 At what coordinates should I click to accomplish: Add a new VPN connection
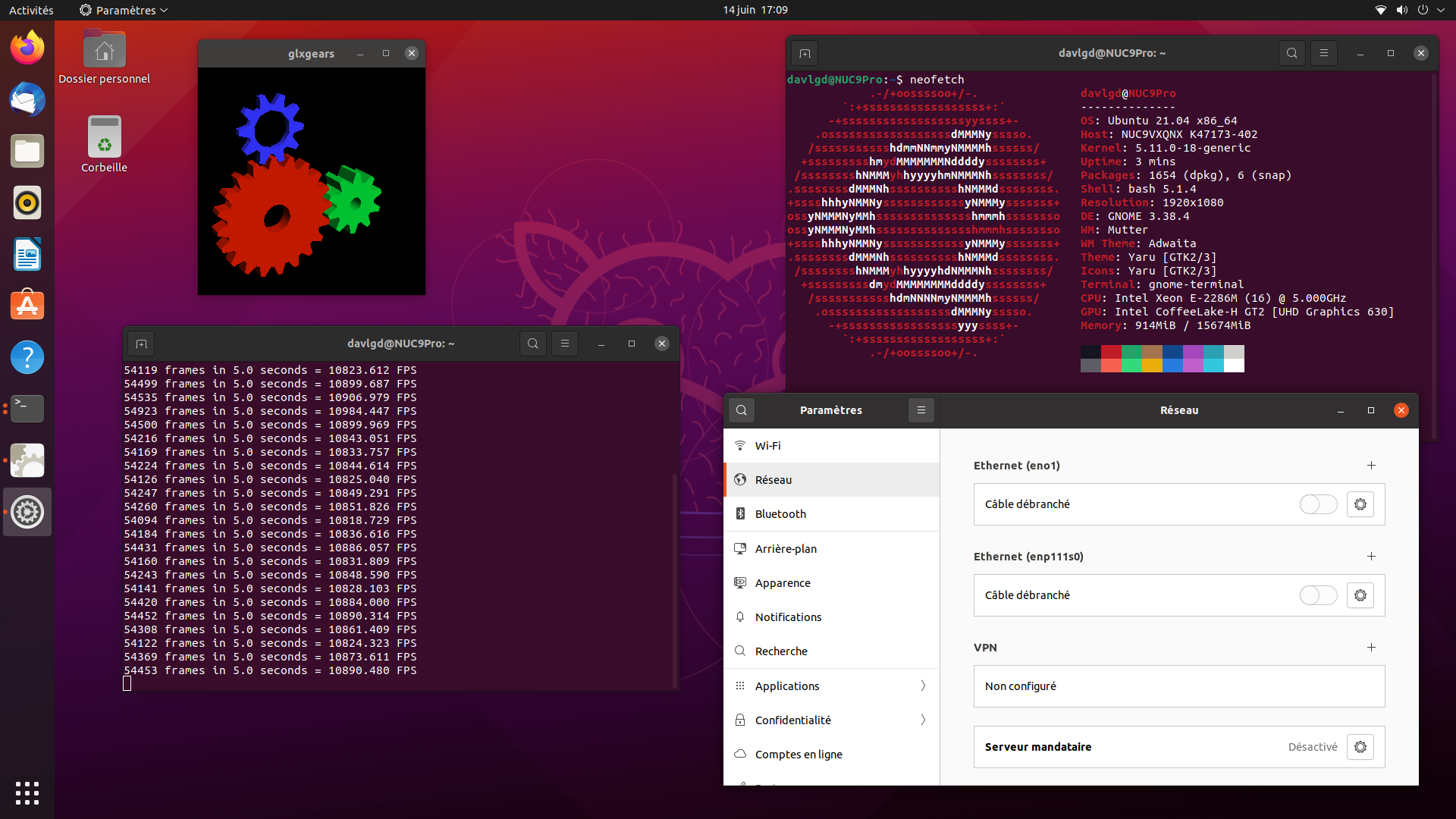tap(1371, 648)
